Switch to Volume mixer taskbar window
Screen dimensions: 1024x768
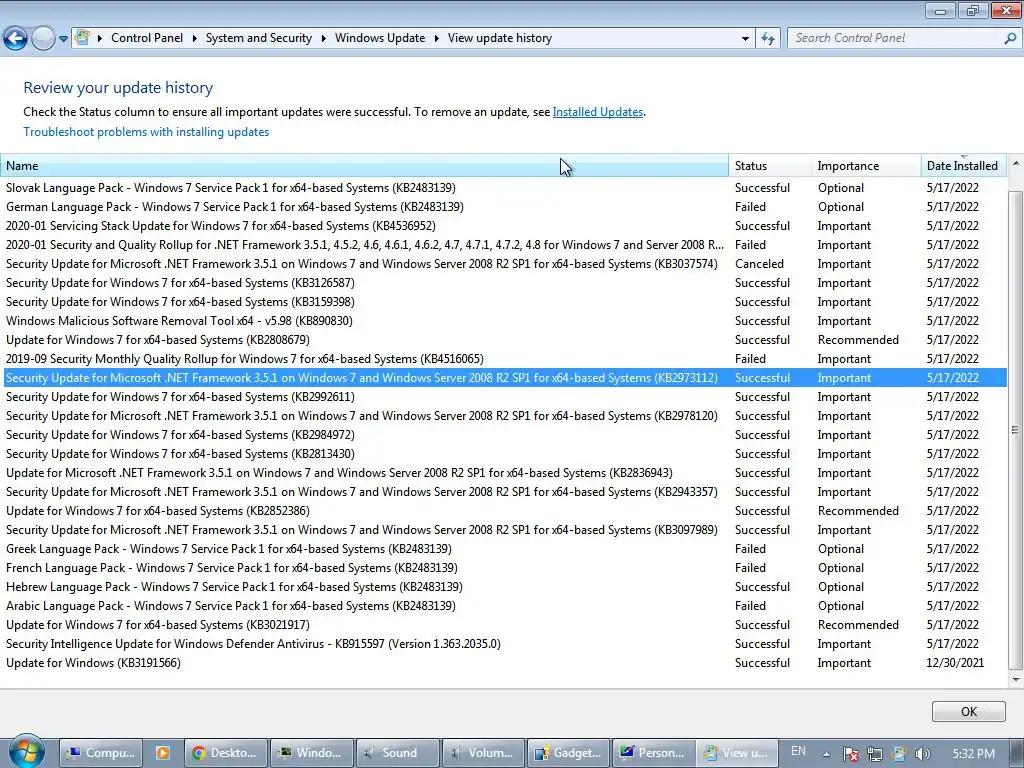pos(483,753)
